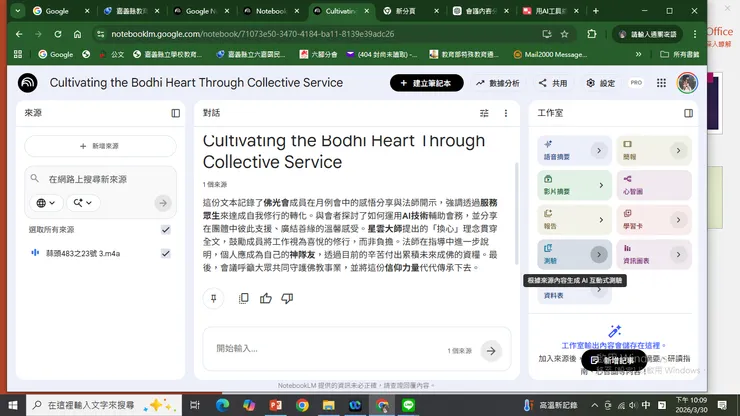Open PowerPoint from the taskbar
Screen dimensions: 740x416
click(276, 405)
